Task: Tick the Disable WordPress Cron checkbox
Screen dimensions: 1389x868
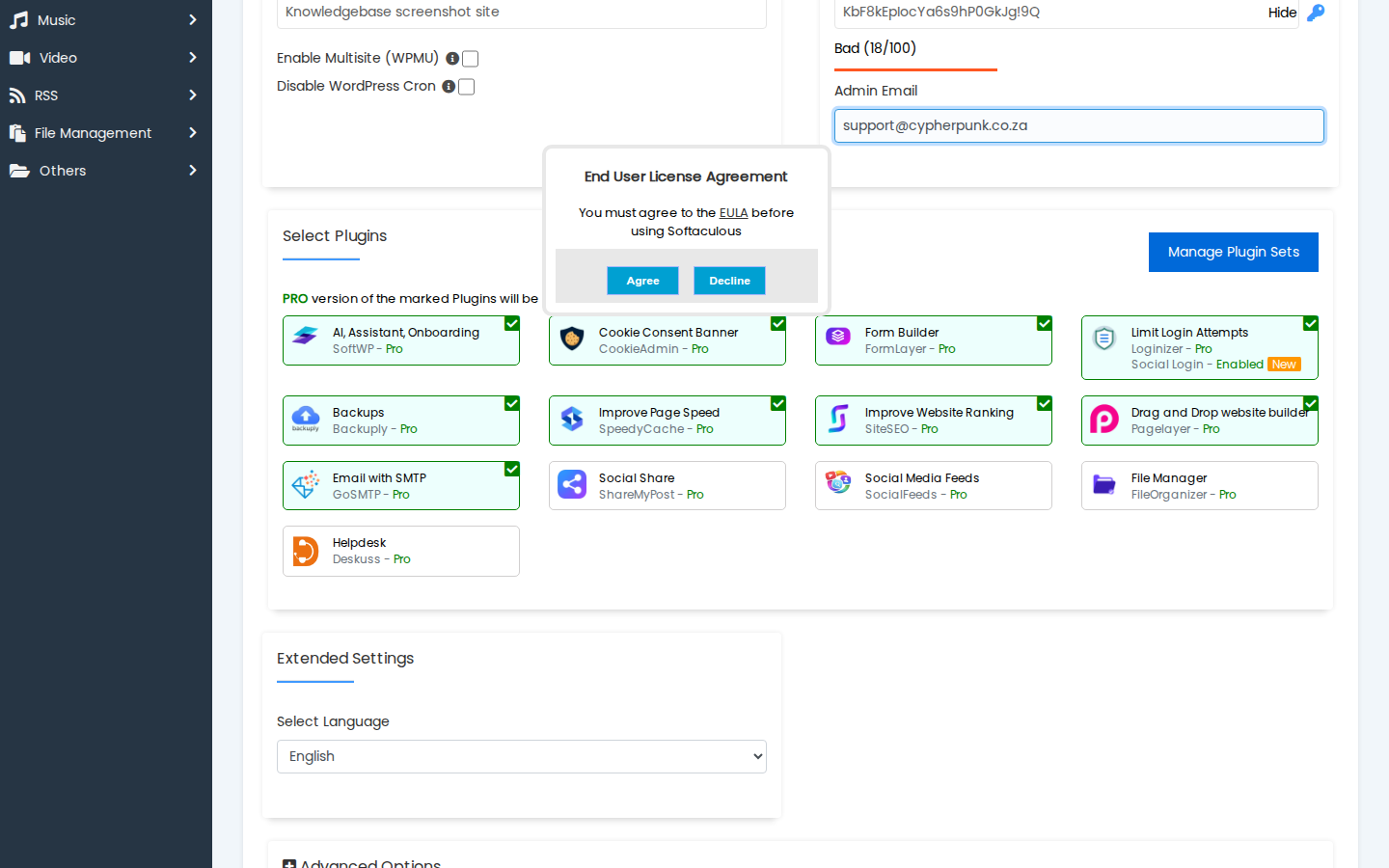Action: pos(467,87)
